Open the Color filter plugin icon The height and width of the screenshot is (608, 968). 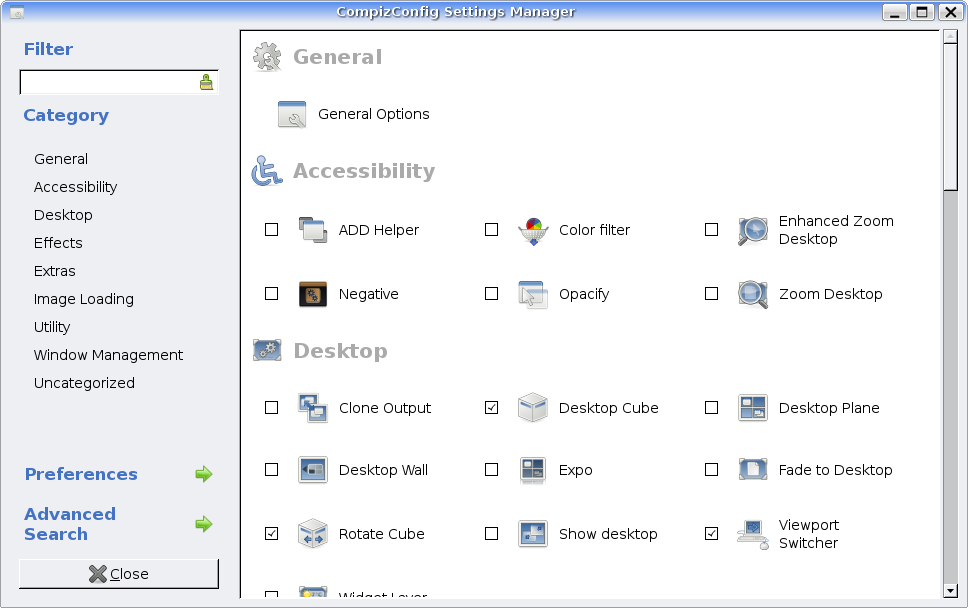[532, 230]
